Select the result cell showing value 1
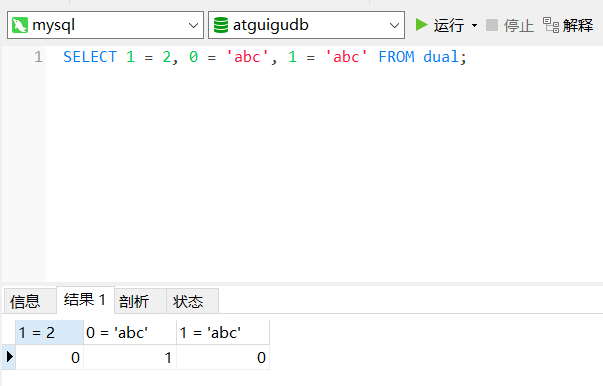This screenshot has height=386, width=603. 130,358
